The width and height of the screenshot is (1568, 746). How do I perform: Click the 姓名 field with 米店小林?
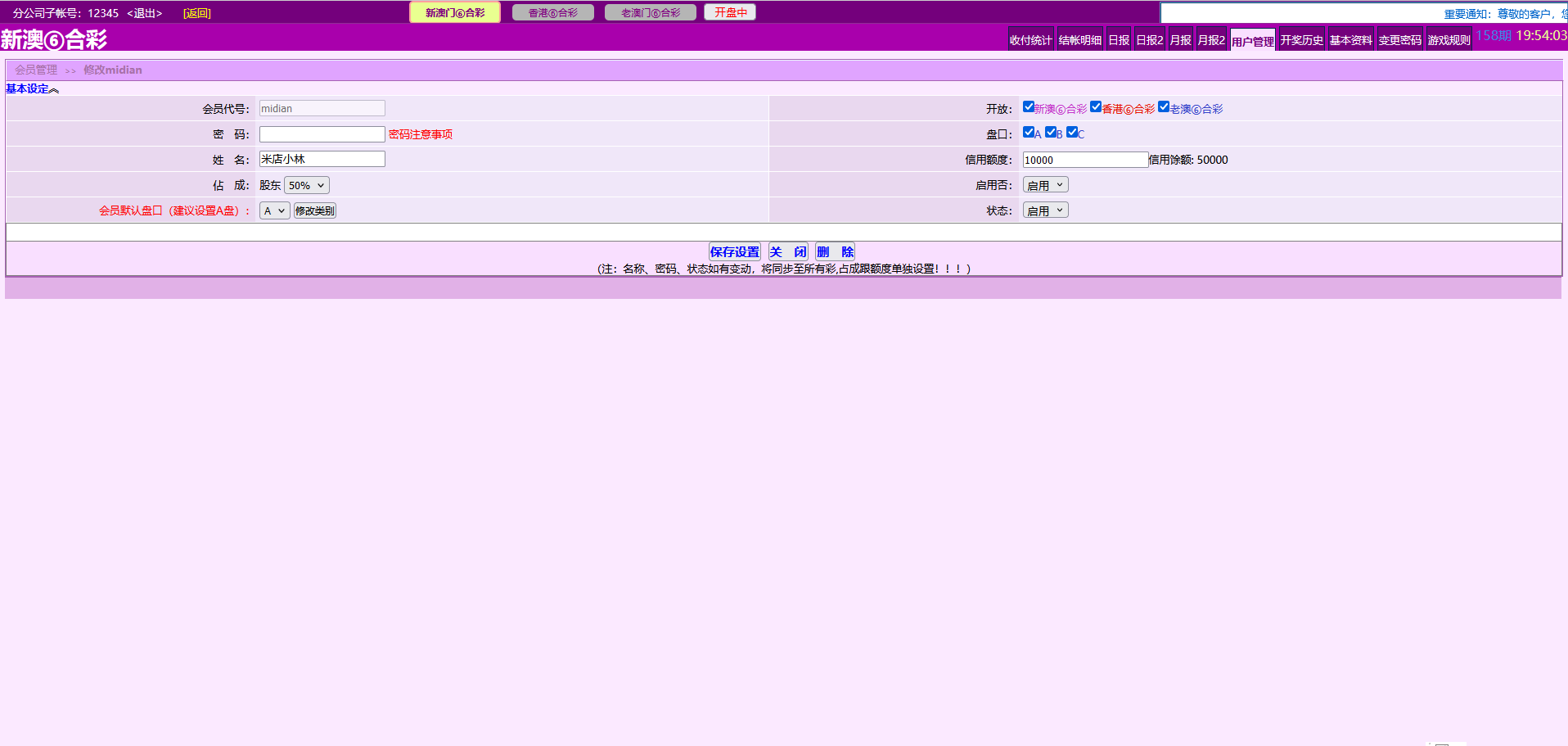click(322, 159)
